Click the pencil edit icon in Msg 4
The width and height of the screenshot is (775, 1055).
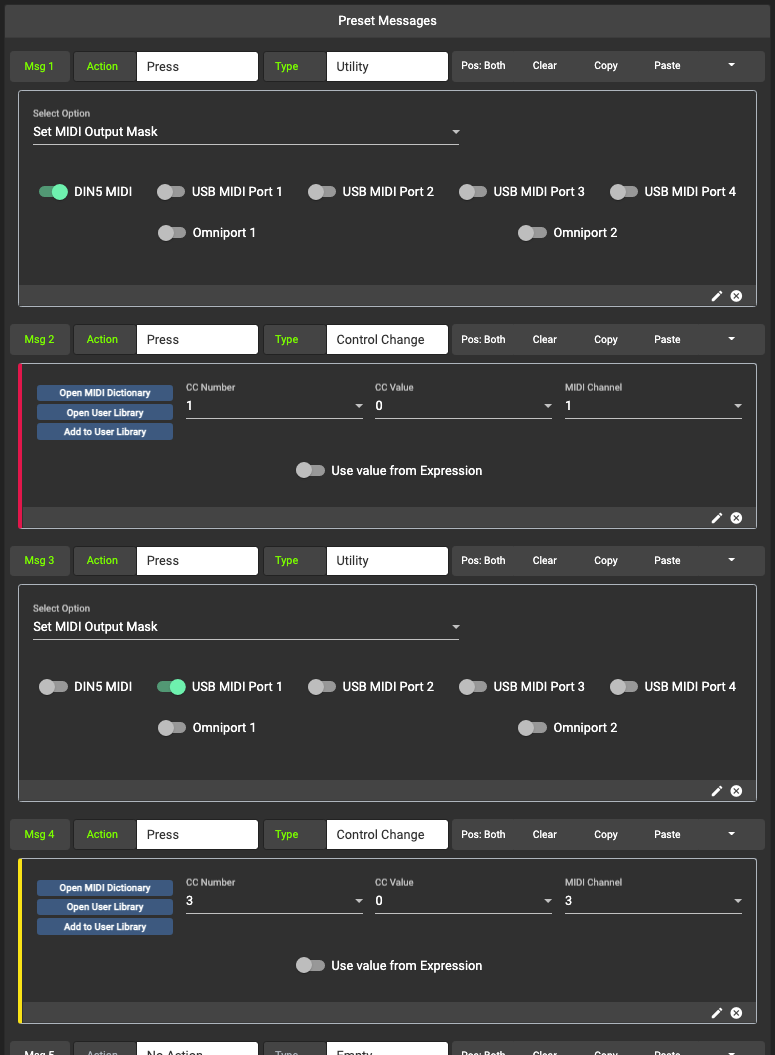click(717, 1013)
